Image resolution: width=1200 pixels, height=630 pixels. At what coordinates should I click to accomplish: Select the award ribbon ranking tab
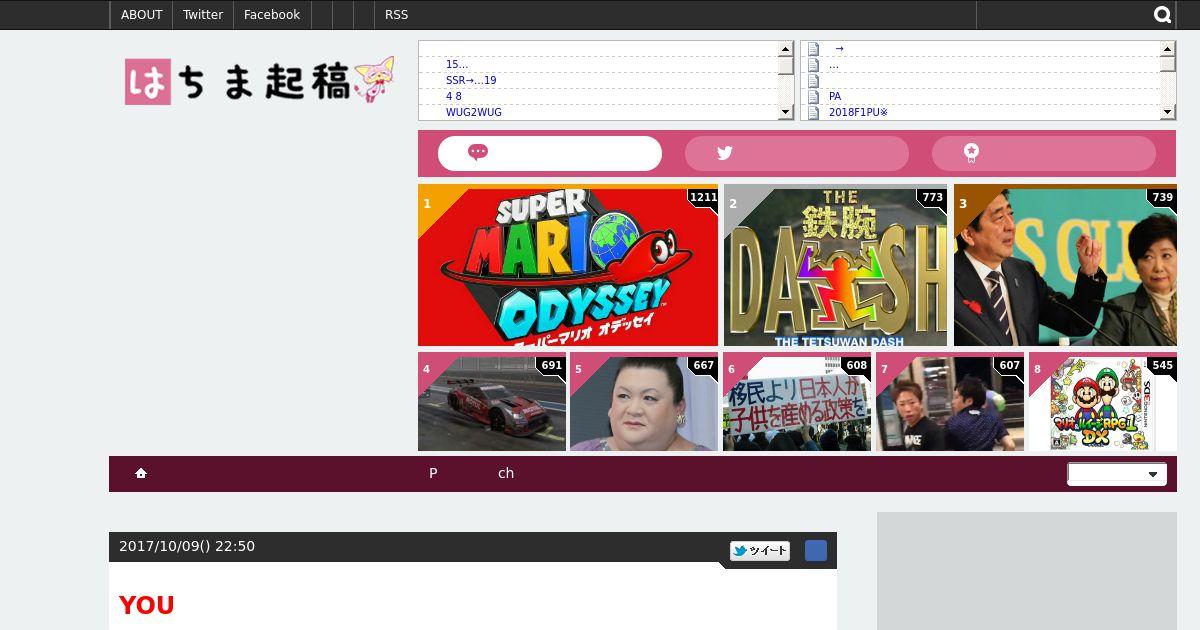coord(1044,153)
